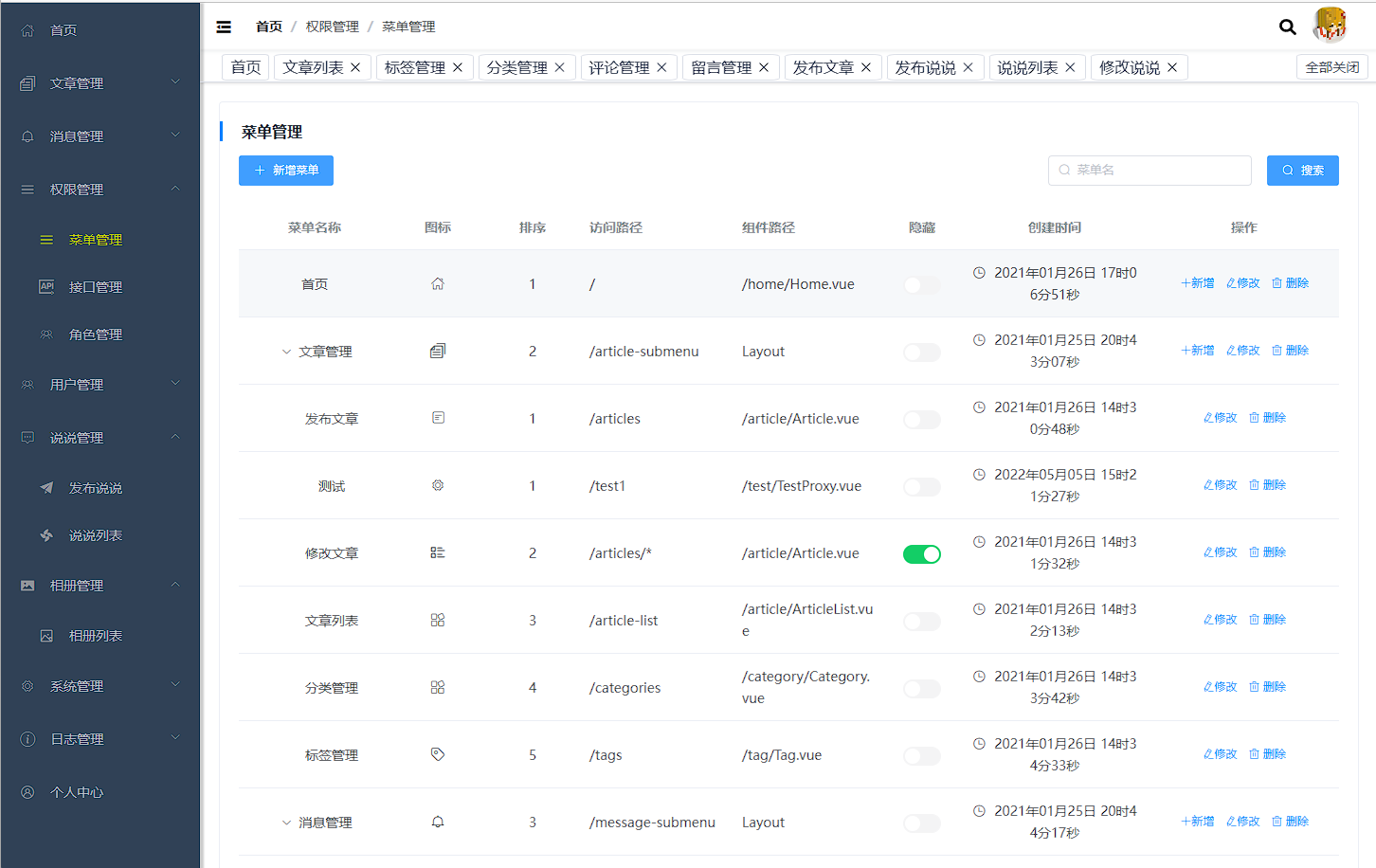
Task: Click the 新增菜单 button
Action: pos(286,171)
